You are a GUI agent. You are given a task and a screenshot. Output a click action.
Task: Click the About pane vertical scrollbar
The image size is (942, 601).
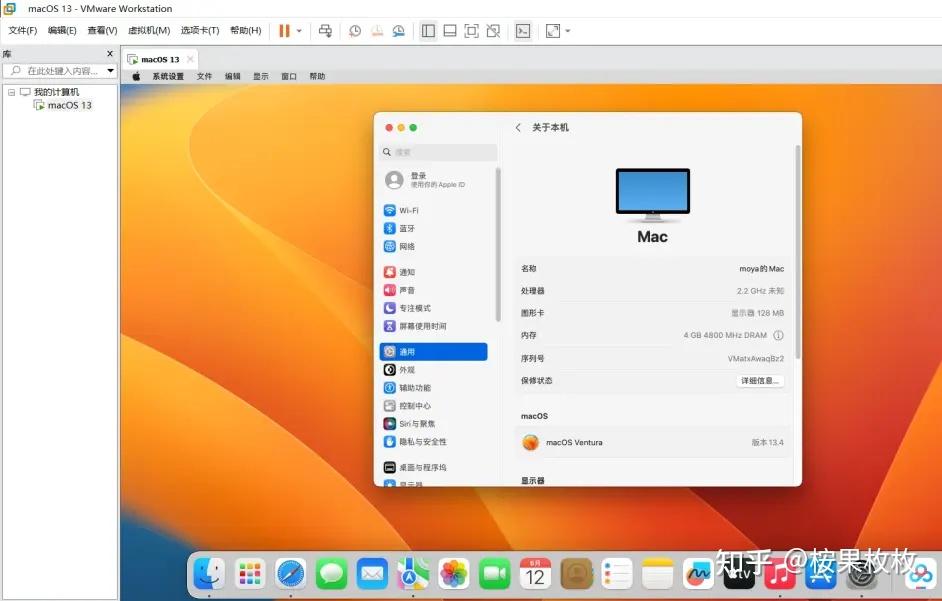(798, 252)
